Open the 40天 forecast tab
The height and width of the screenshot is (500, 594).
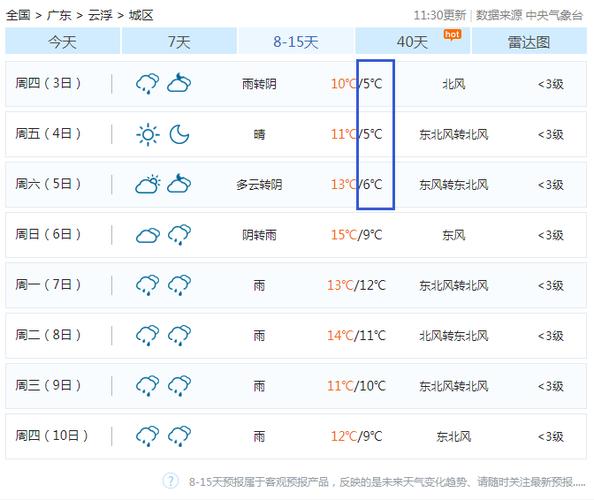(413, 41)
